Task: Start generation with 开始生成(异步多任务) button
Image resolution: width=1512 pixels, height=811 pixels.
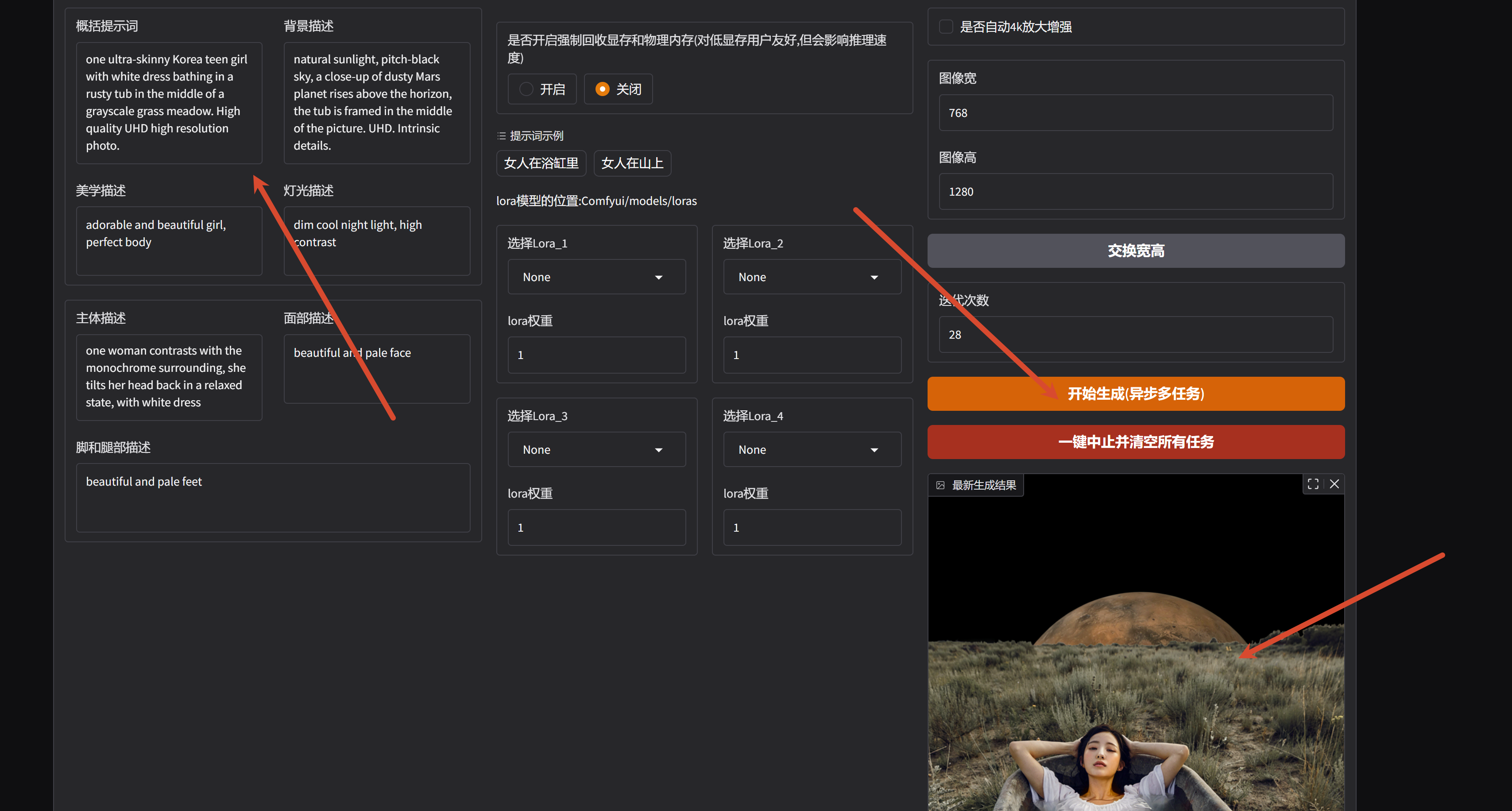Action: pos(1136,394)
